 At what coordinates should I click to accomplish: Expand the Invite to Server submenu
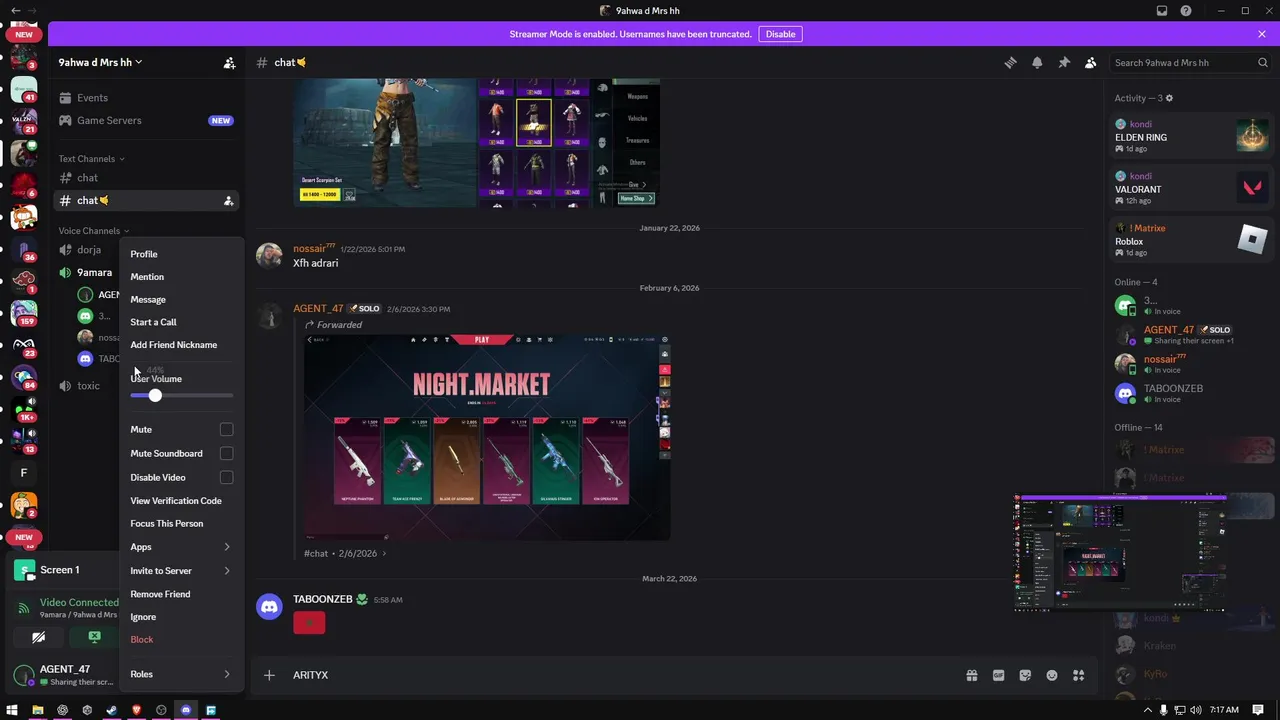182,571
